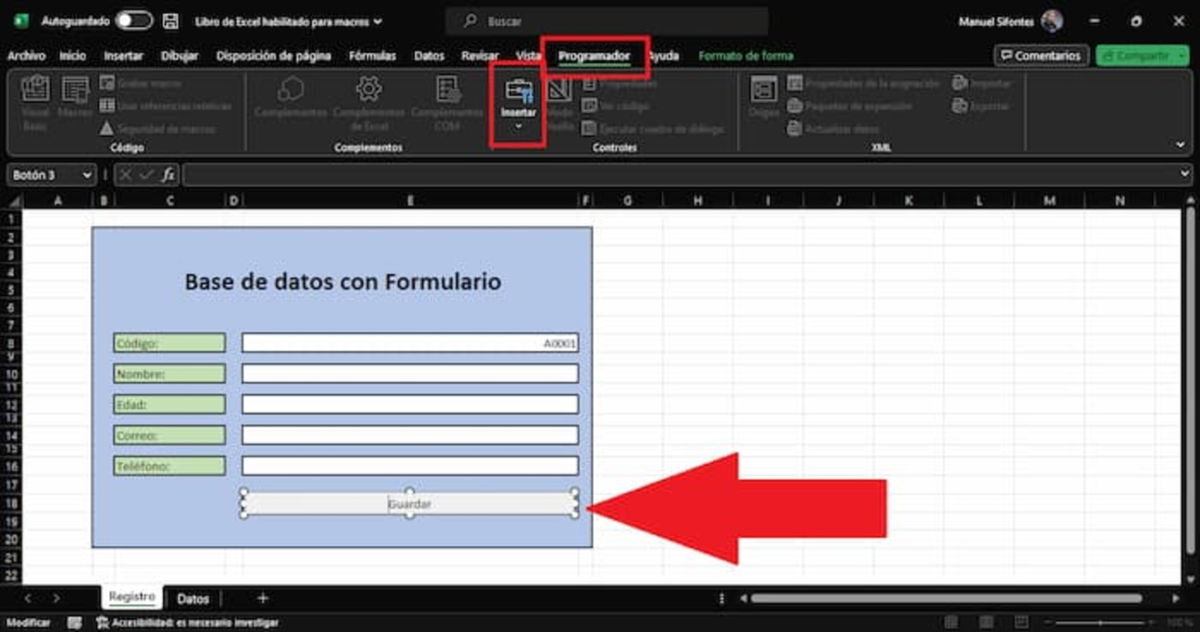The height and width of the screenshot is (632, 1200).
Task: Switch to the Fórmulas ribbon tab
Action: (372, 56)
